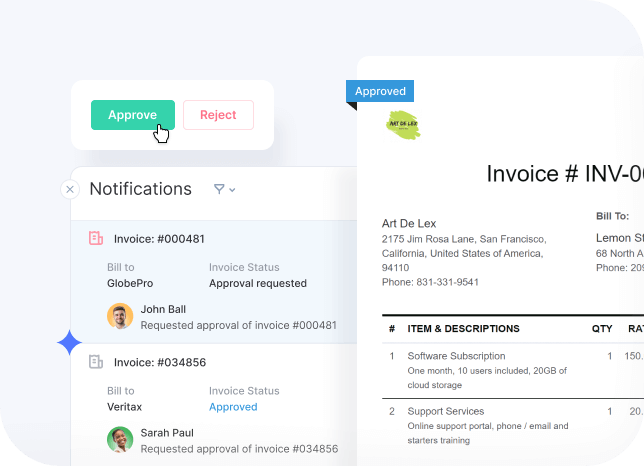The image size is (644, 466).
Task: Click the Notifications panel heading
Action: point(140,189)
